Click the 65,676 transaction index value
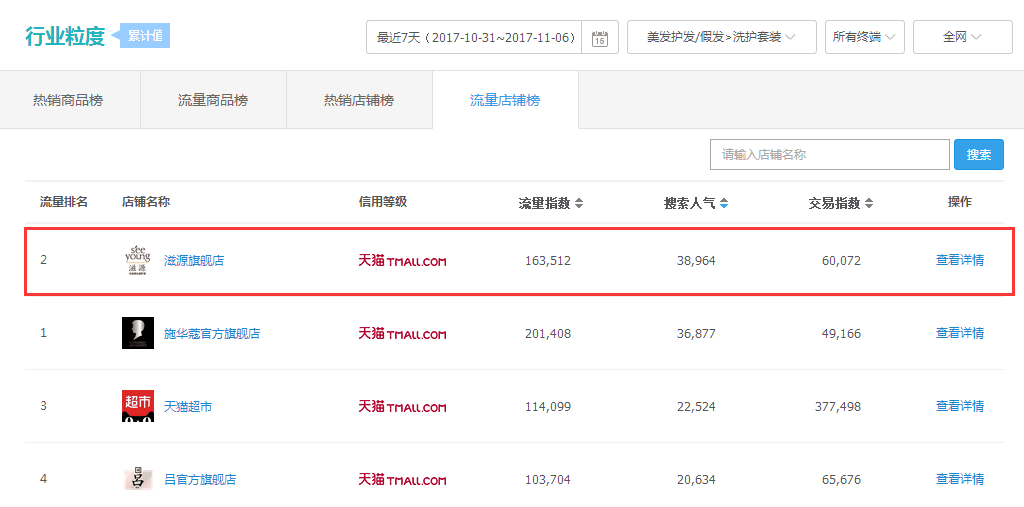 (x=841, y=480)
